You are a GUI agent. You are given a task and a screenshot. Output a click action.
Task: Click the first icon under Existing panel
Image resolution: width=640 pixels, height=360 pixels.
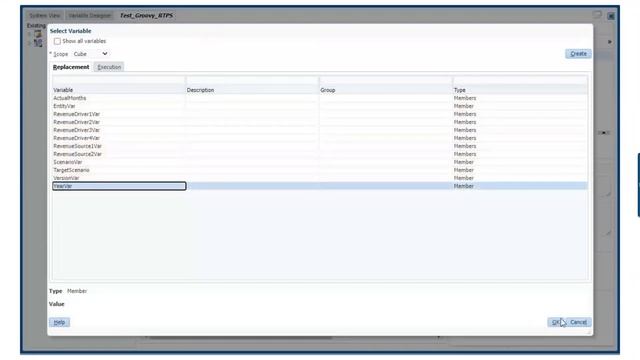coord(38,34)
